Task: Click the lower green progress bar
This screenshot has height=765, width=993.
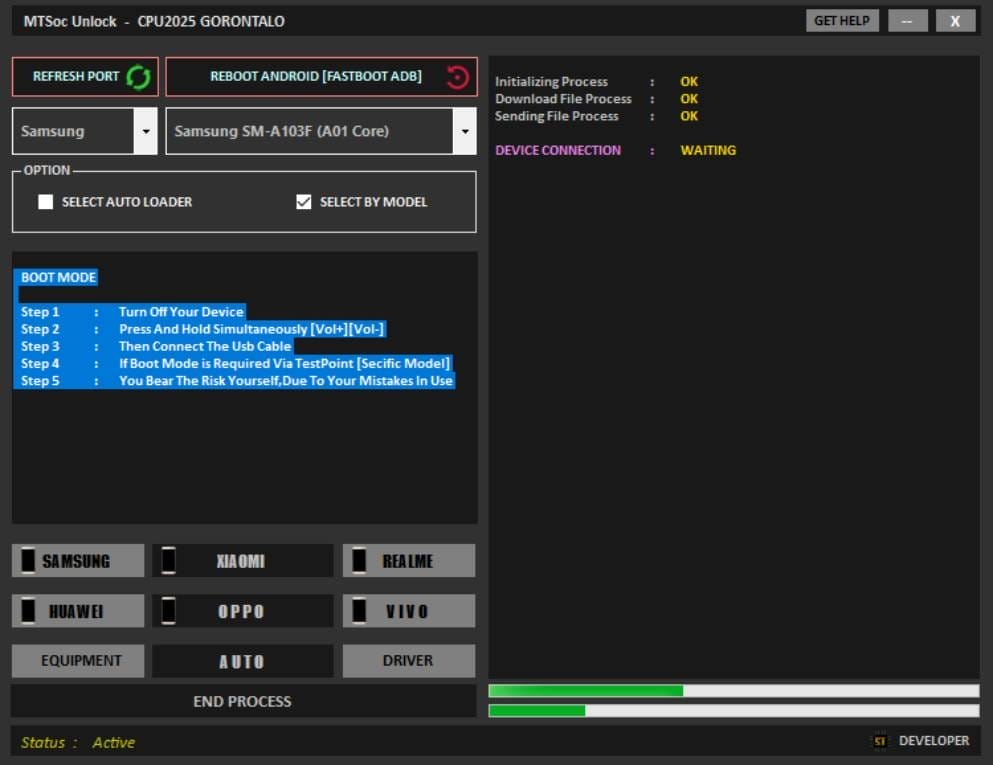Action: [732, 710]
